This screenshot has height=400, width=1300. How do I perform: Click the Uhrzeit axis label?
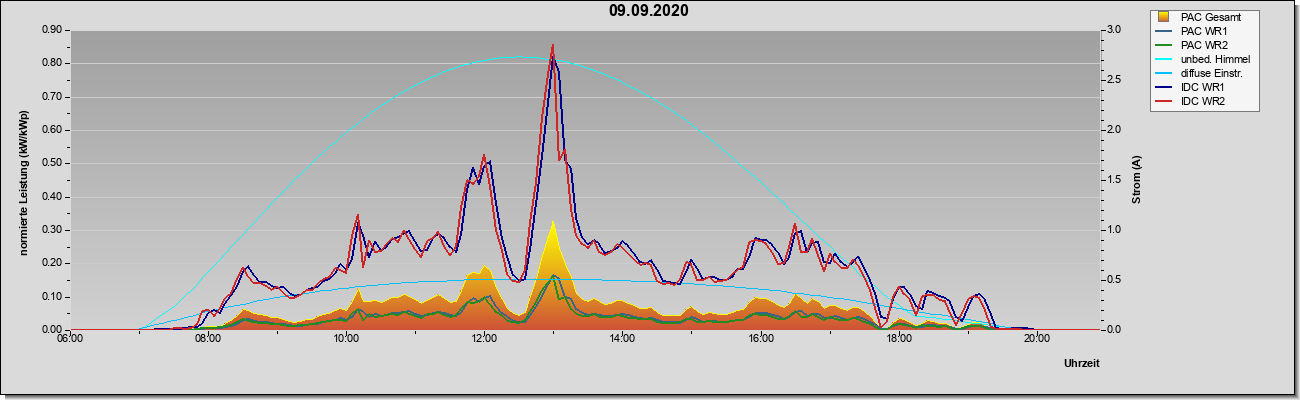(1082, 364)
